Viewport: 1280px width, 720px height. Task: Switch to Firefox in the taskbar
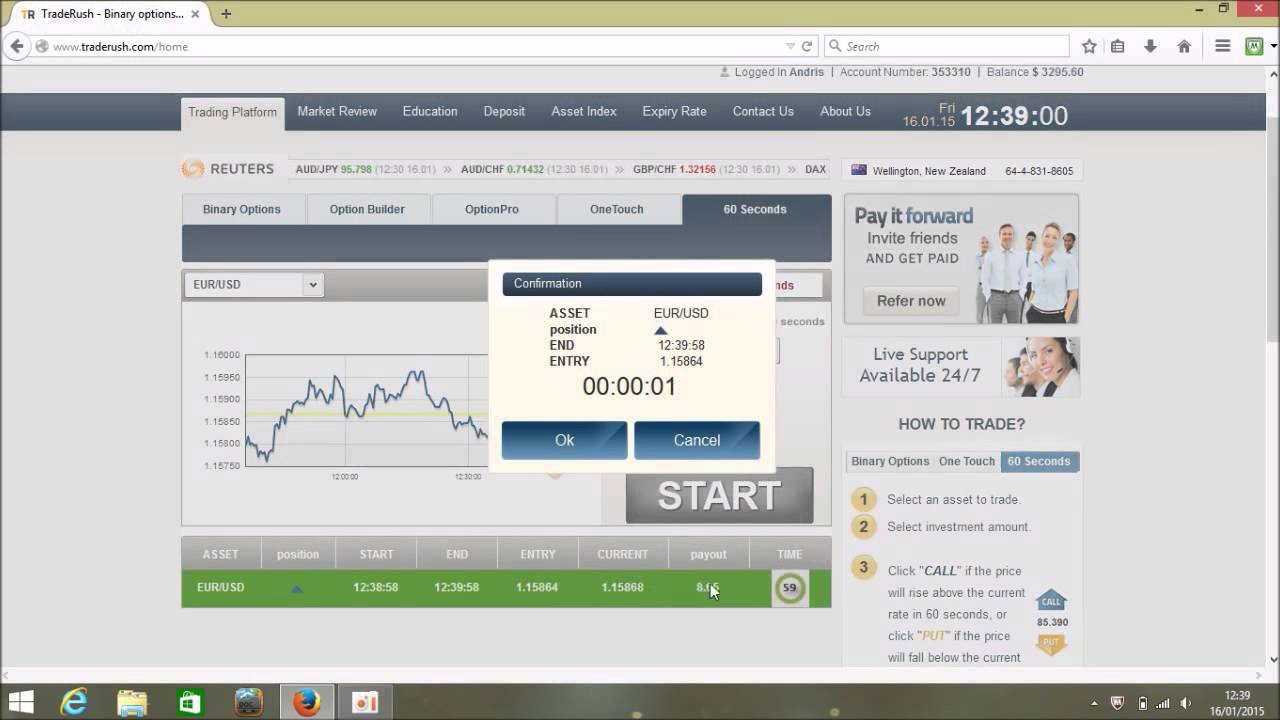[307, 703]
